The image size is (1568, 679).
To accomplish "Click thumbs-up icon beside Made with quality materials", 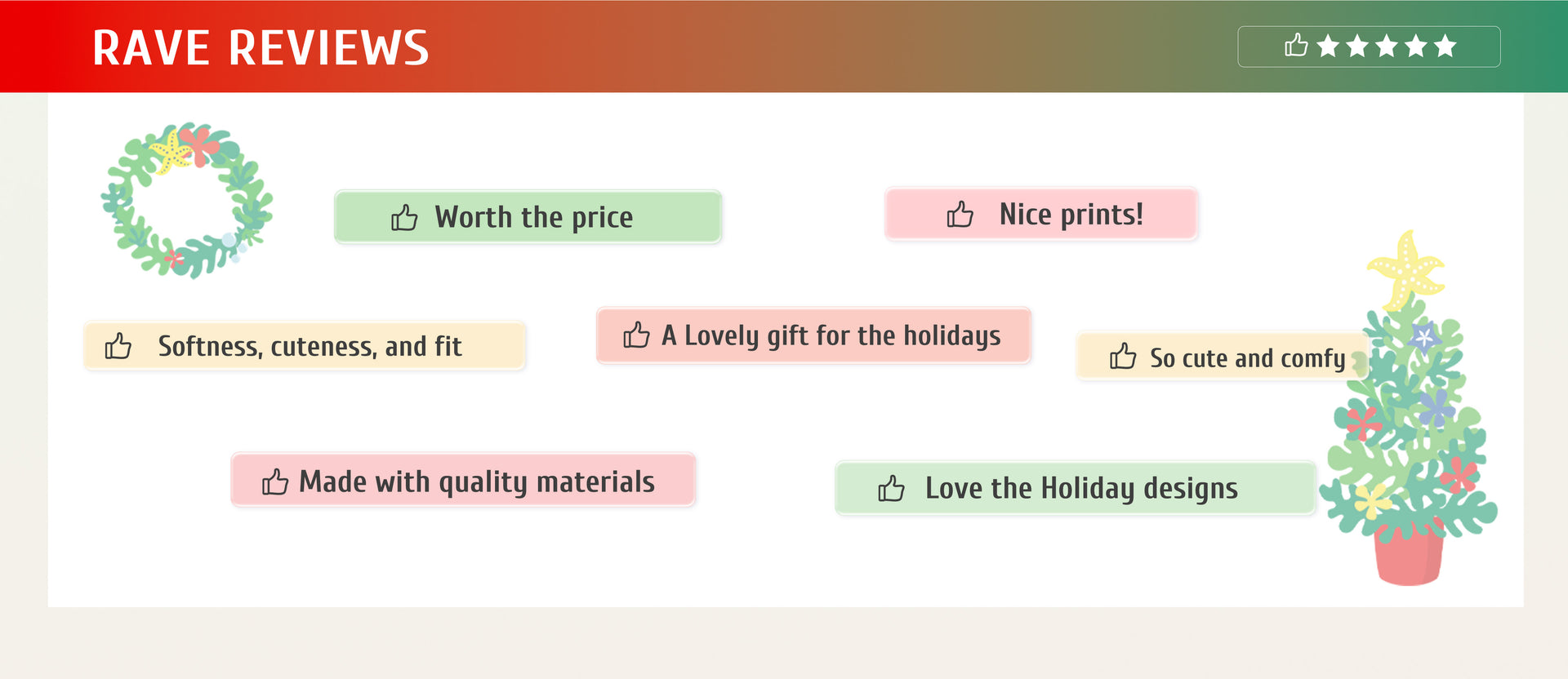I will coord(275,482).
